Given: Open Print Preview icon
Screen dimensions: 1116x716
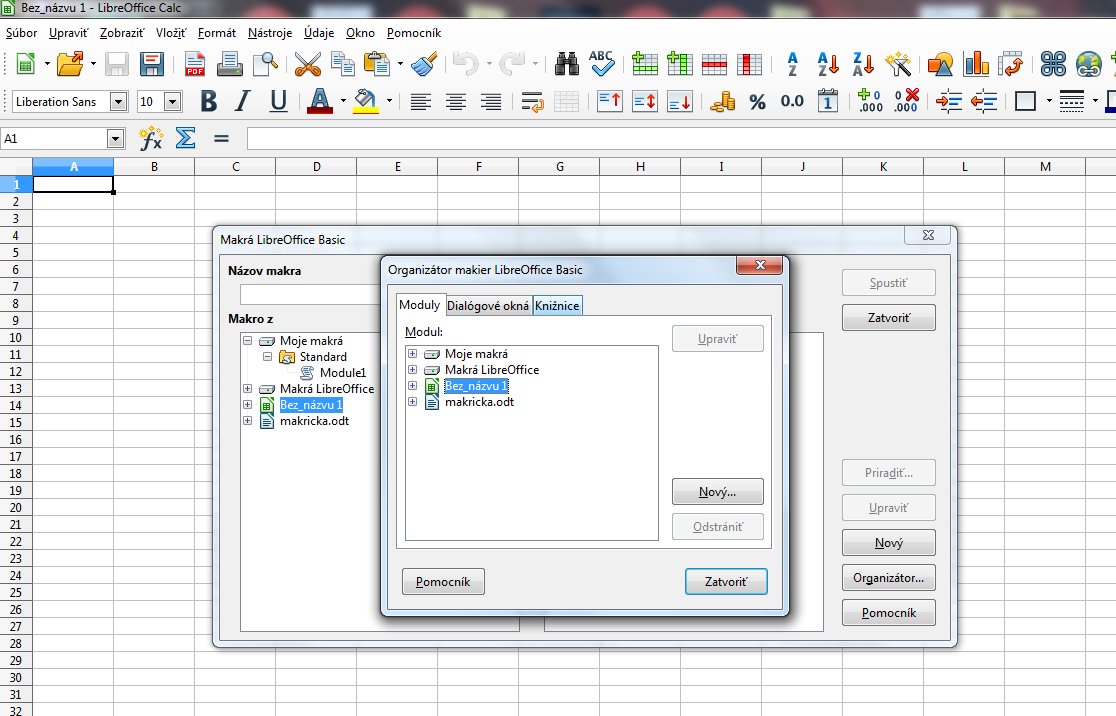Looking at the screenshot, I should tap(265, 64).
